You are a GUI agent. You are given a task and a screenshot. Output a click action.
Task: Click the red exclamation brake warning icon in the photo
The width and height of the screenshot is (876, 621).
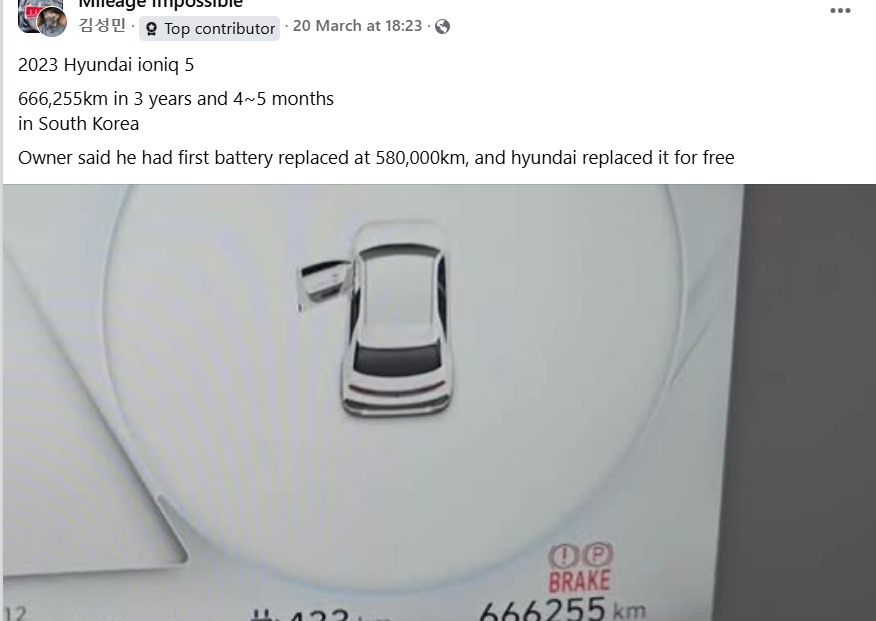(563, 556)
